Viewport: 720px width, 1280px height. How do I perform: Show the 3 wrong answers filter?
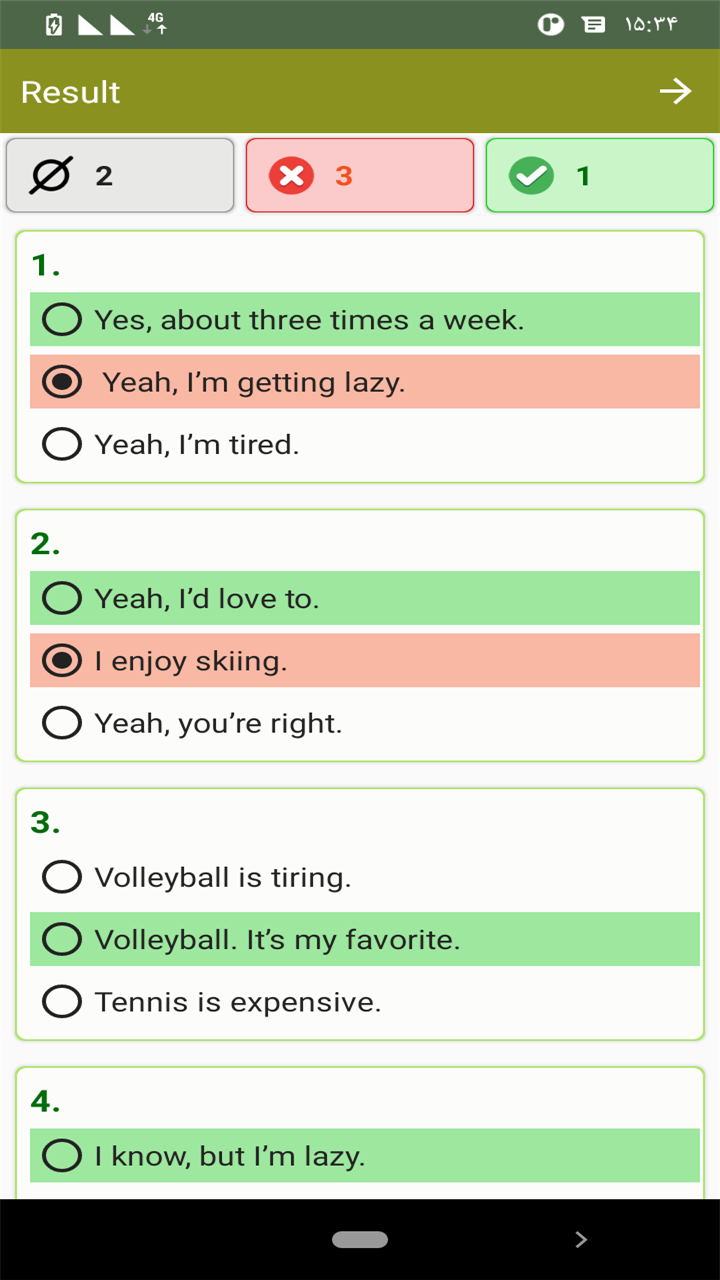pyautogui.click(x=360, y=176)
